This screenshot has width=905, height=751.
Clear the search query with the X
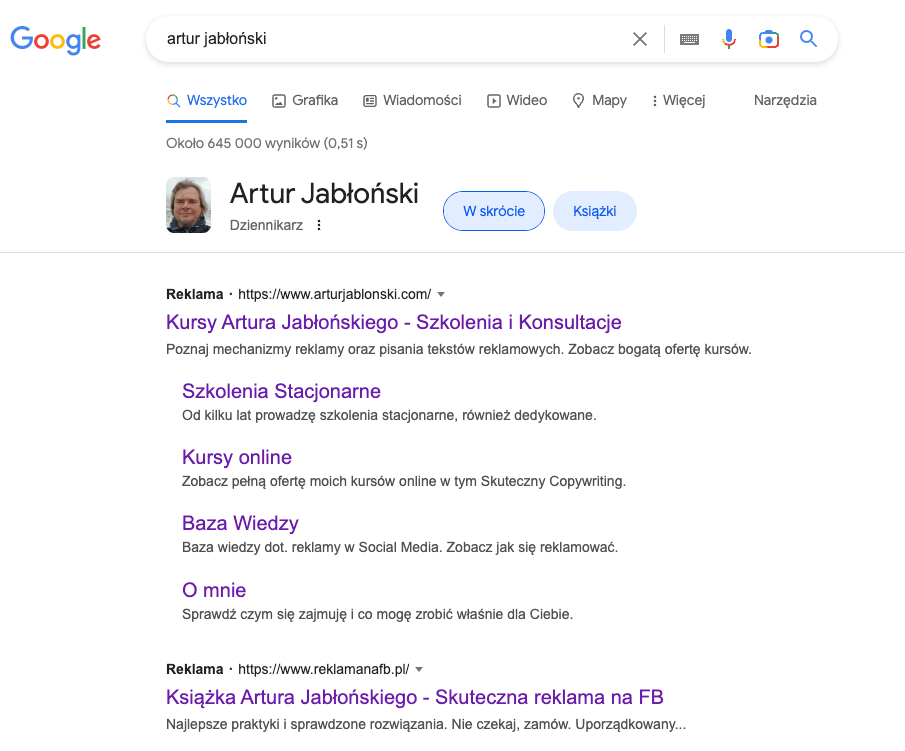click(x=640, y=39)
